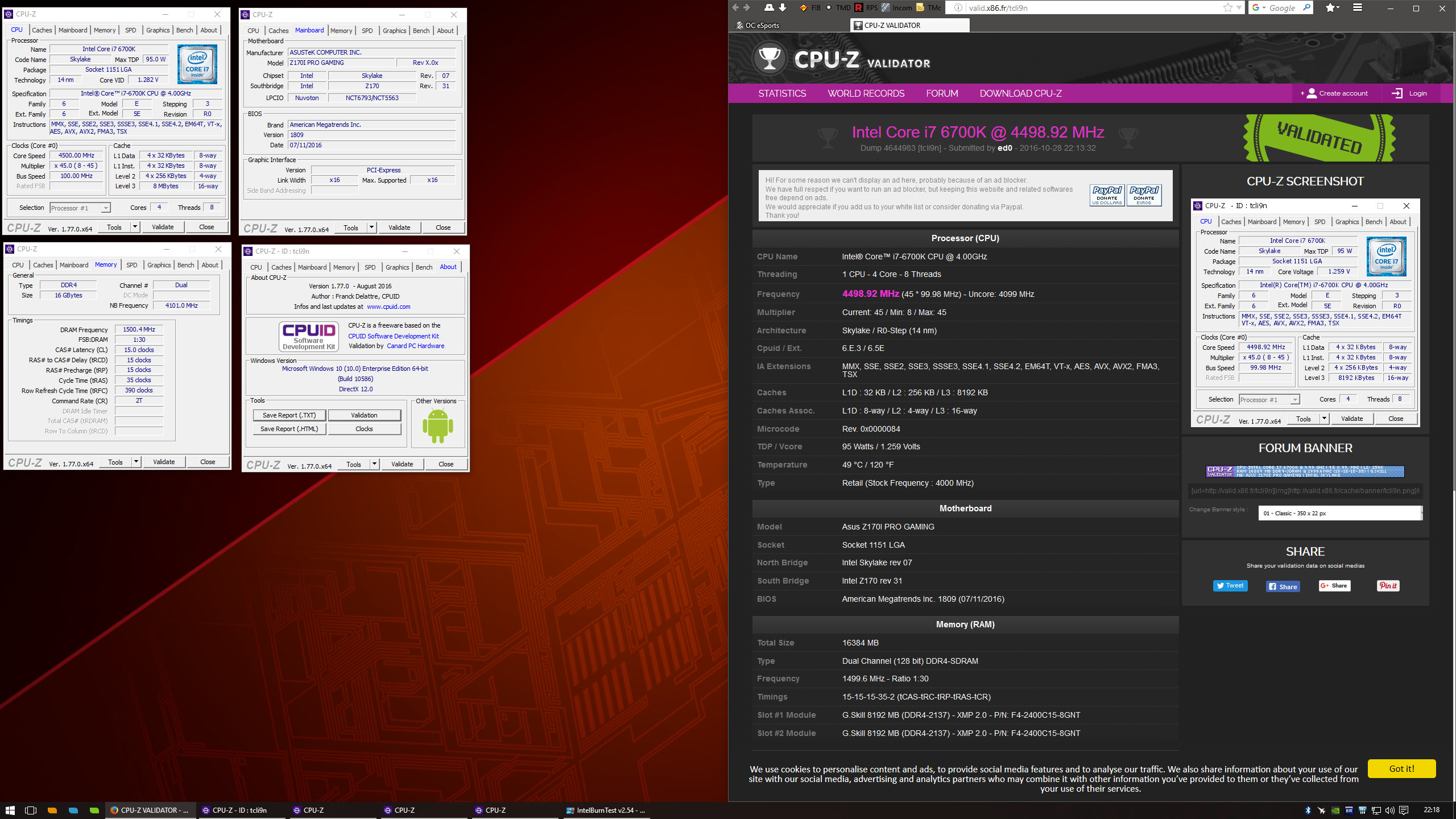Click the site info icon in address bar

click(x=958, y=7)
